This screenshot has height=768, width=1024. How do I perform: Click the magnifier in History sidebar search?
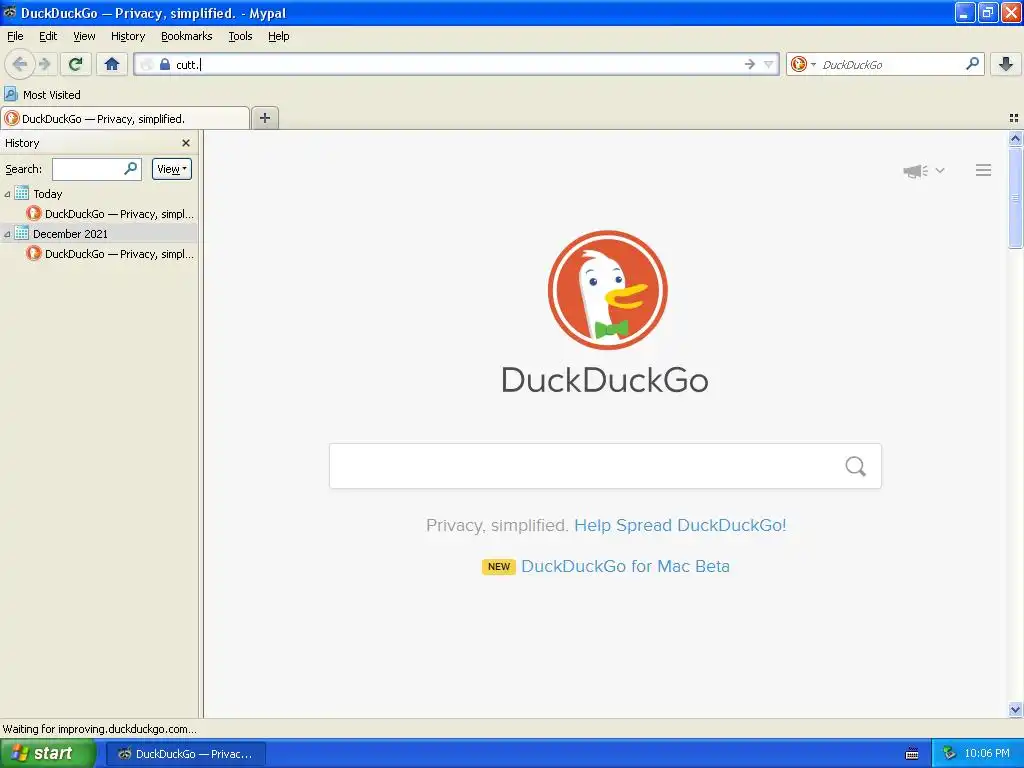coord(131,168)
